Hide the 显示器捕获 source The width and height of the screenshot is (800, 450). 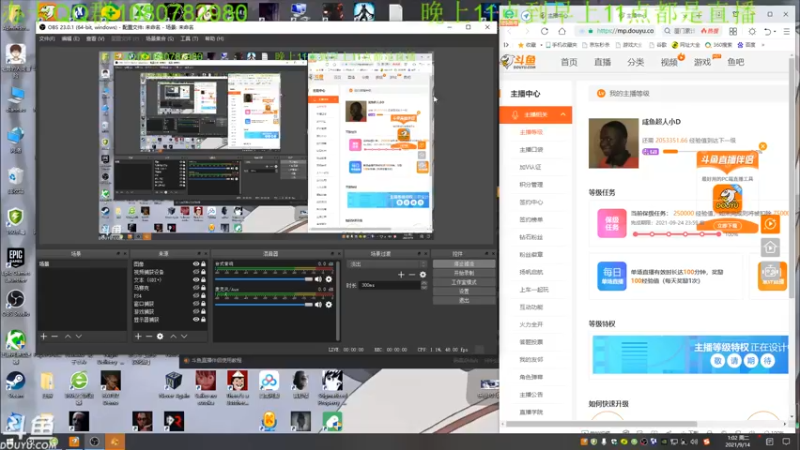(x=196, y=319)
